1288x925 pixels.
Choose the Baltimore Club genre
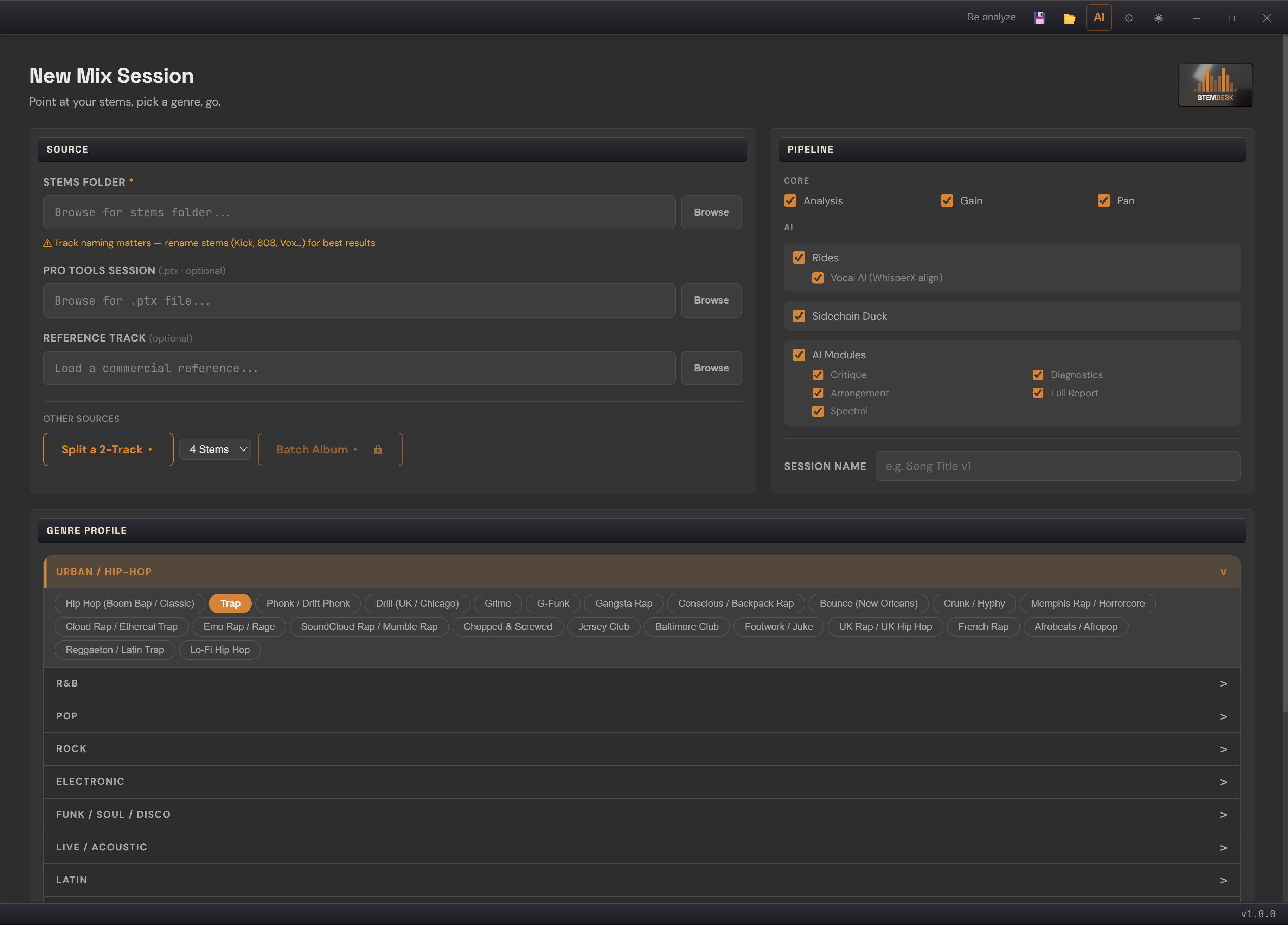point(687,627)
